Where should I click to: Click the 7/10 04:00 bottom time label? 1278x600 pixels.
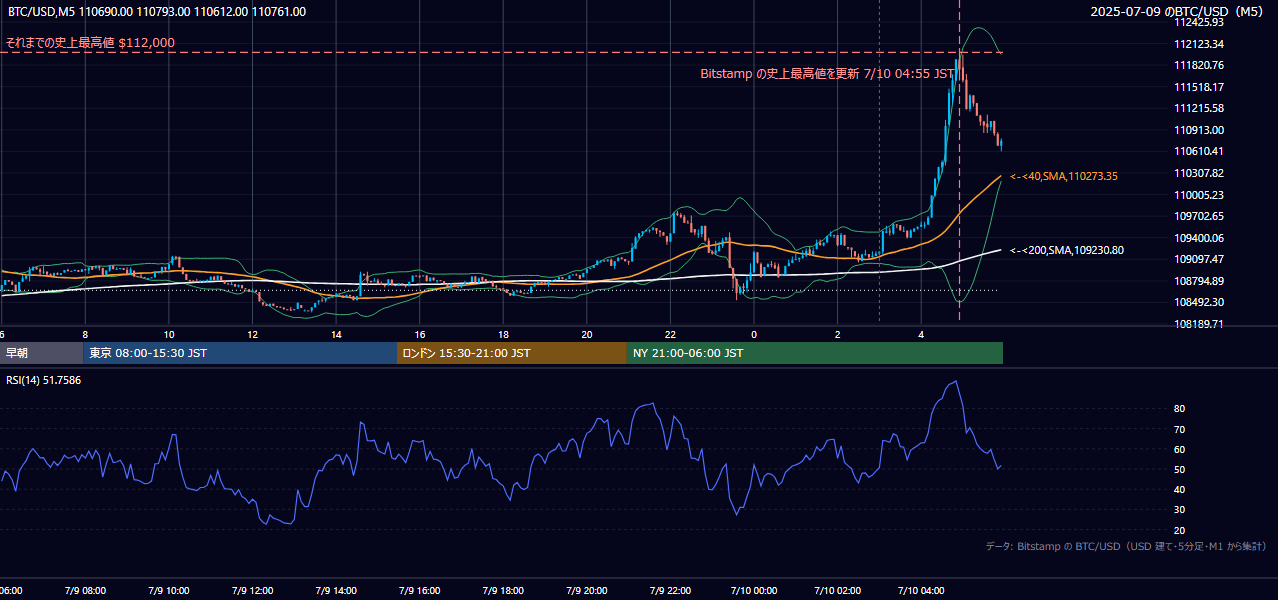[x=921, y=591]
